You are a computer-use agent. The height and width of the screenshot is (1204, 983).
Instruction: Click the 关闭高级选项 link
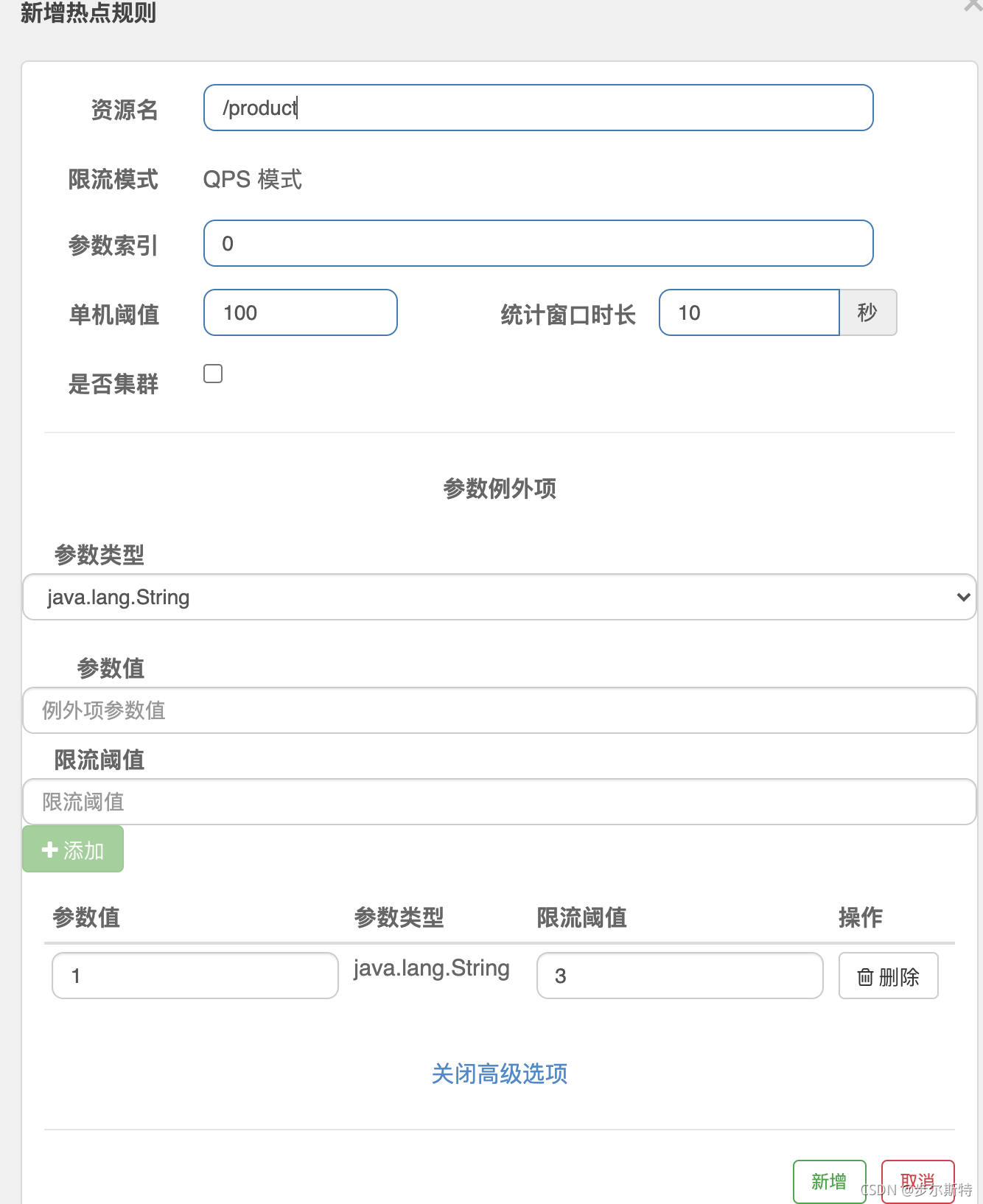point(499,1074)
